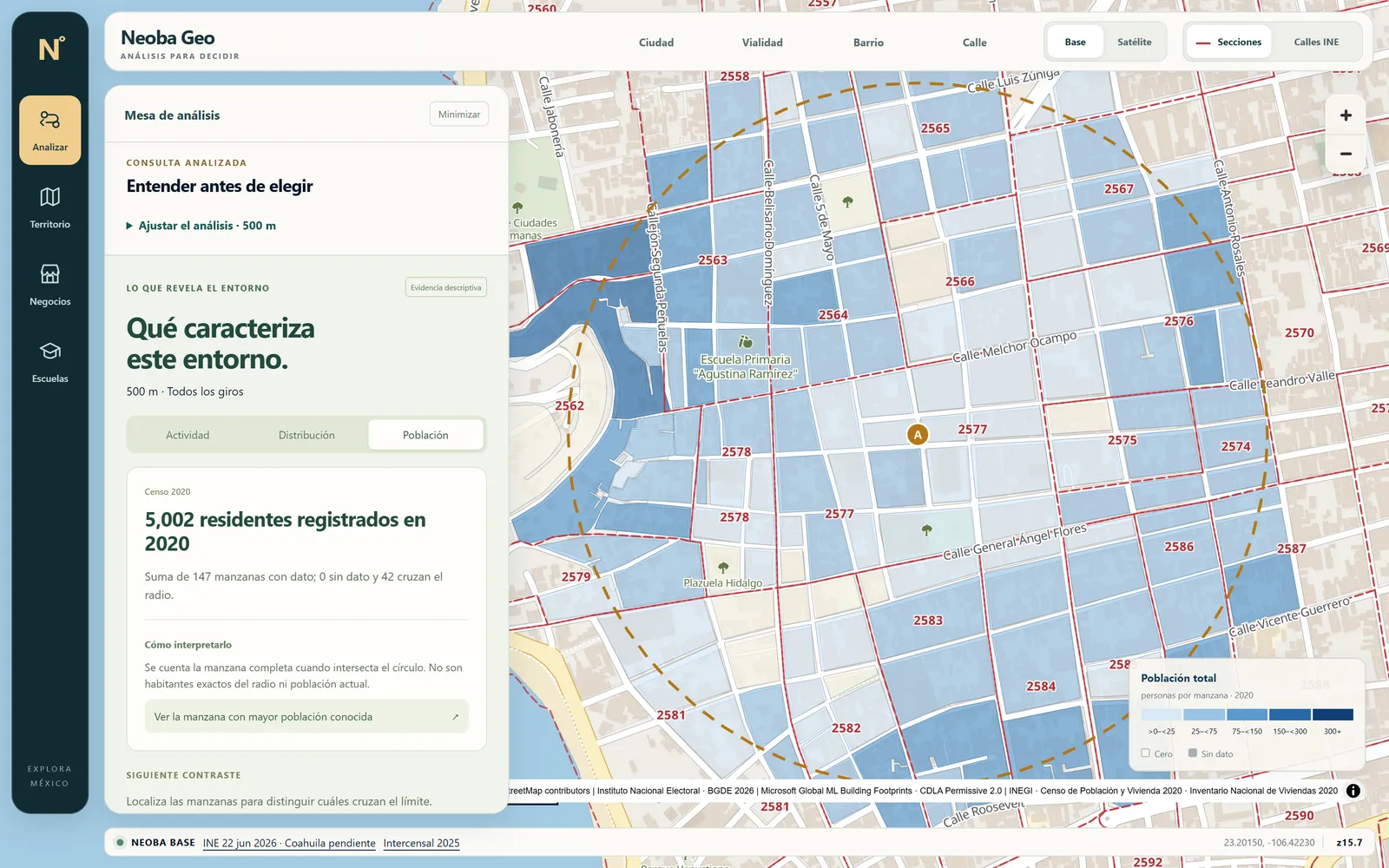1389x868 pixels.
Task: Zoom out the map with minus button
Action: point(1346,154)
